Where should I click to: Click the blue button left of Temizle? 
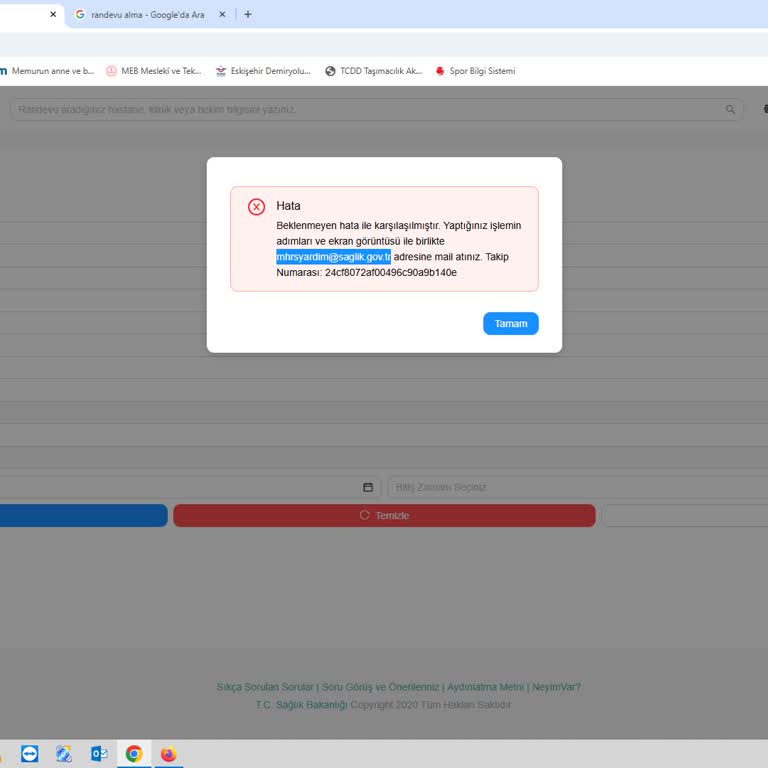point(83,515)
